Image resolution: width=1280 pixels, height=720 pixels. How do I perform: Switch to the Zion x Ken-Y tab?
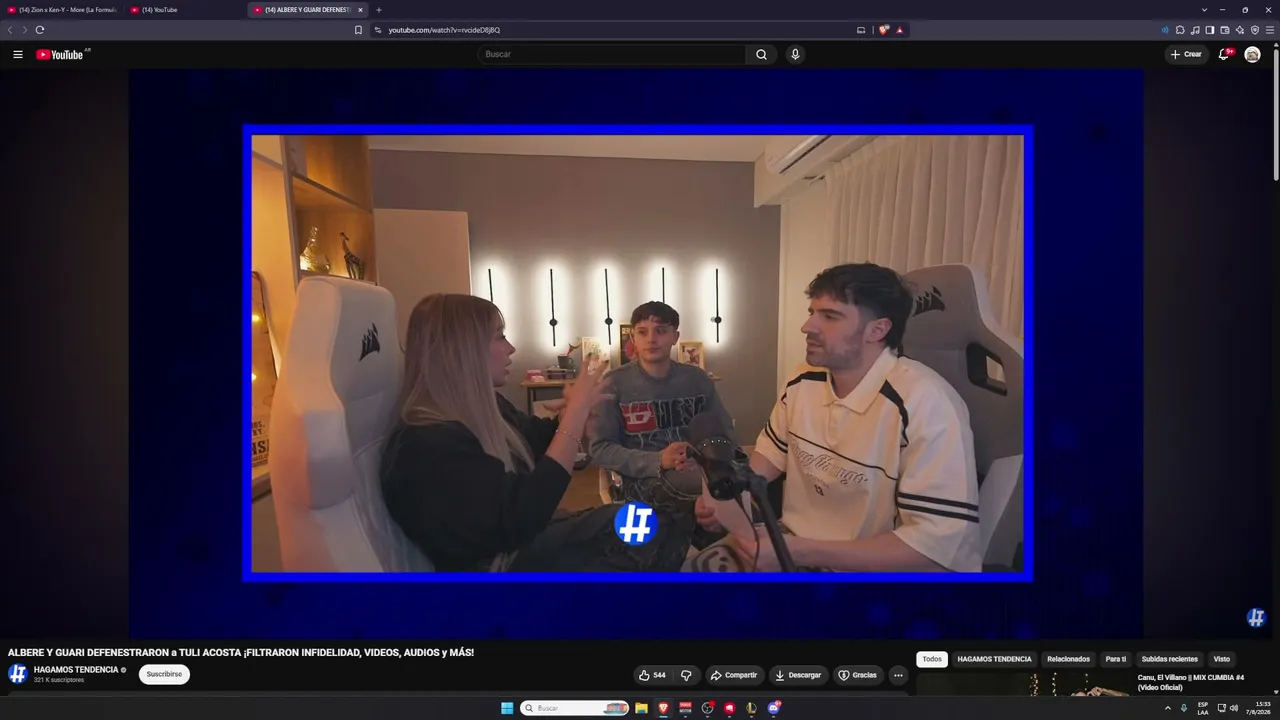62,10
